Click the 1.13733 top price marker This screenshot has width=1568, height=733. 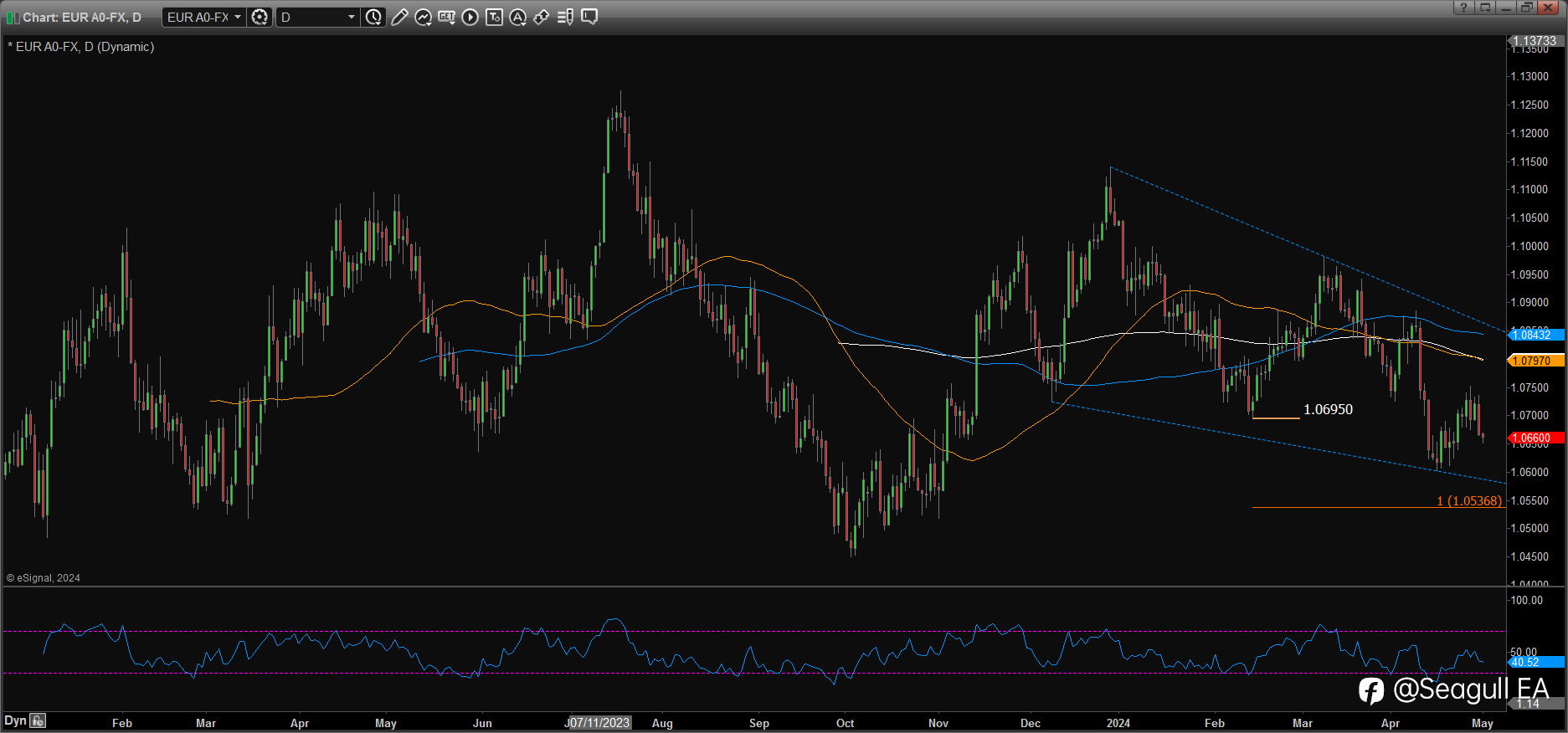tap(1535, 40)
